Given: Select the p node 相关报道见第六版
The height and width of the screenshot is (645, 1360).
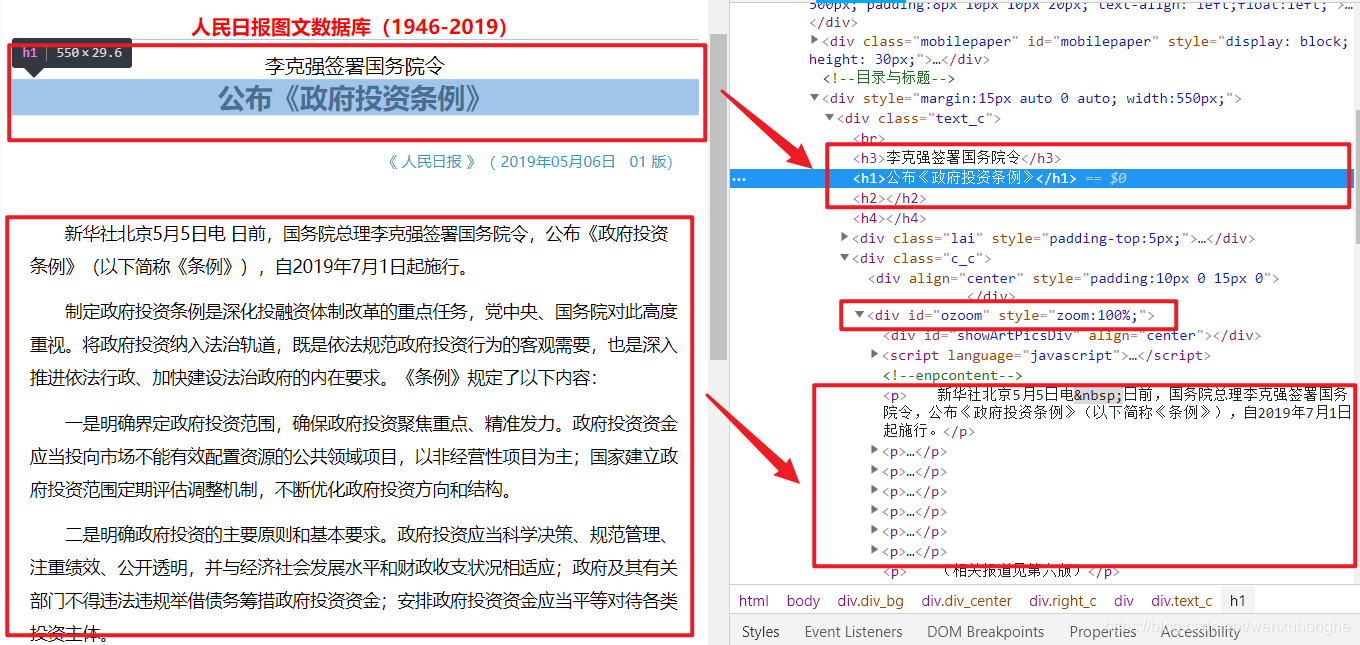Looking at the screenshot, I should 1001,572.
